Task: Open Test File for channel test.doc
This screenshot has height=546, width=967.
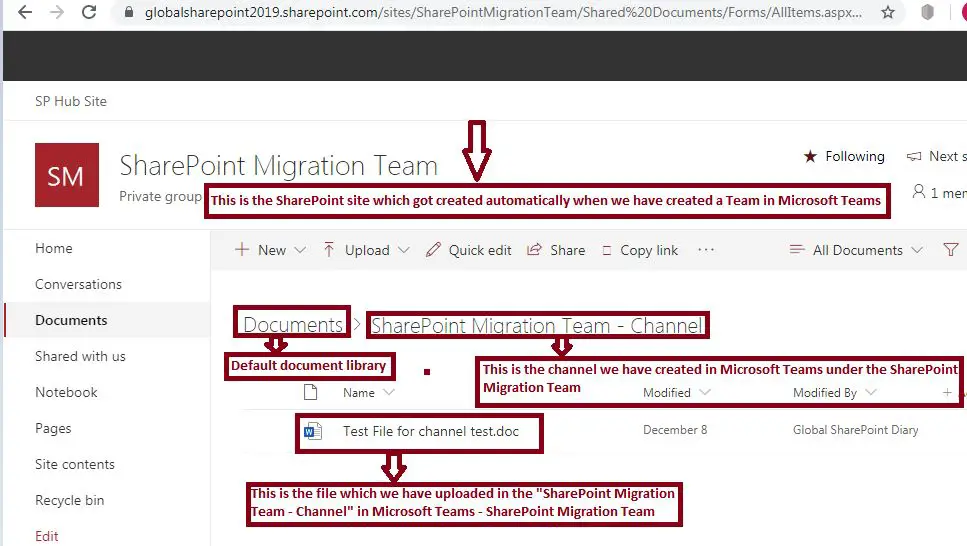Action: tap(430, 431)
